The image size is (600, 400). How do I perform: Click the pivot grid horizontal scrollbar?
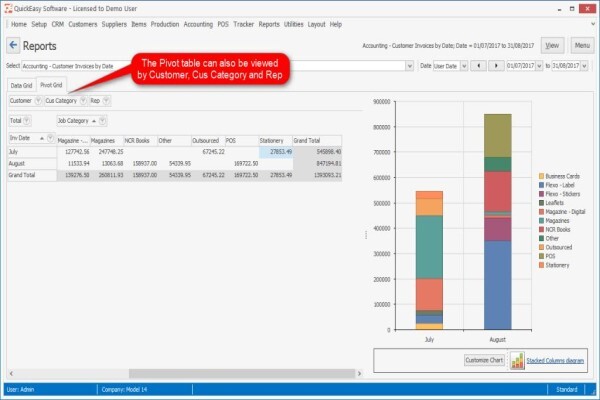tap(242, 373)
